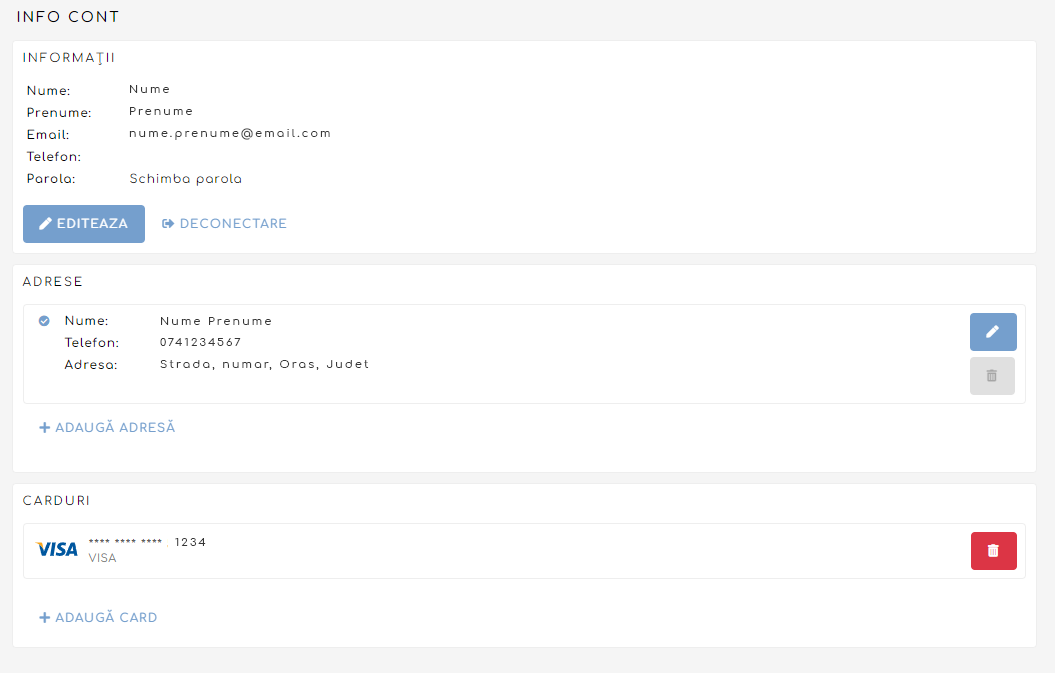Delete the Visa card with the red trash button
Viewport: 1055px width, 673px height.
click(993, 551)
